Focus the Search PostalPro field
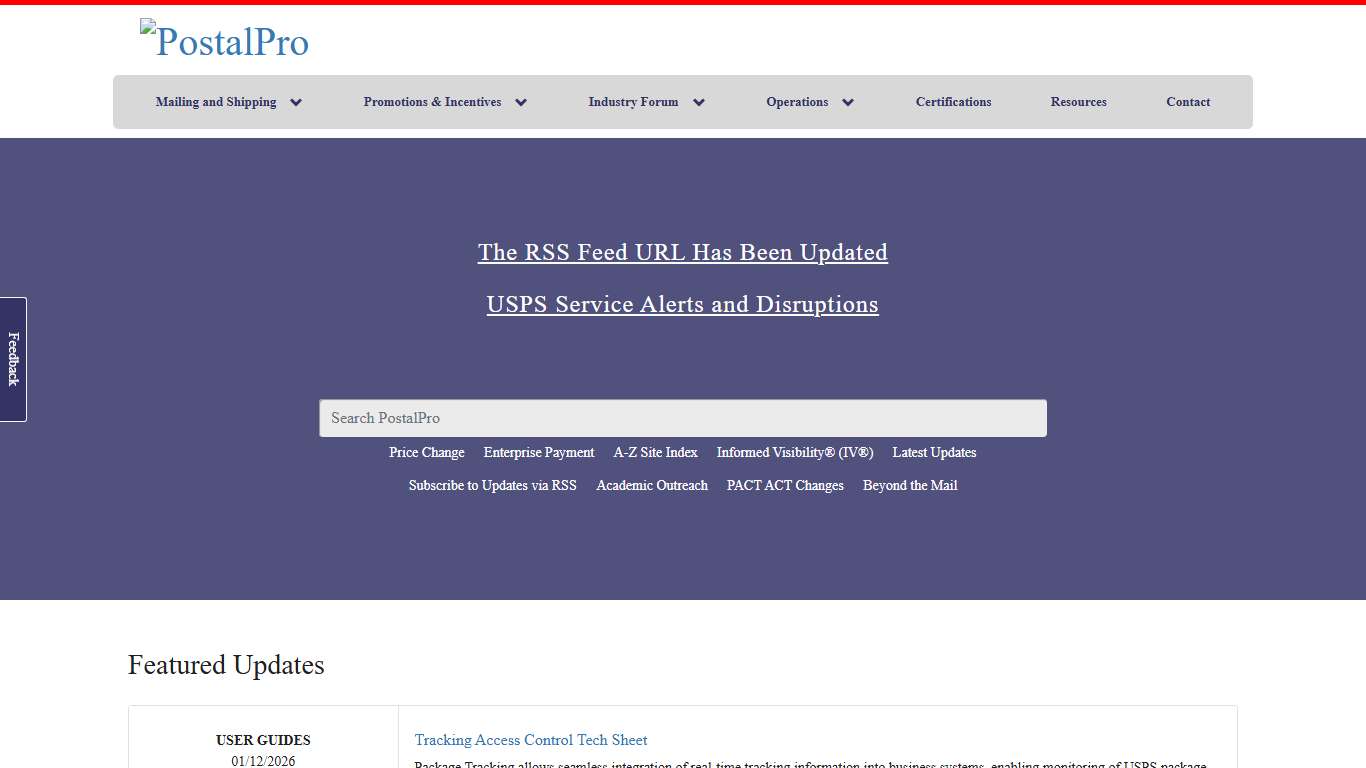1366x768 pixels. tap(682, 418)
